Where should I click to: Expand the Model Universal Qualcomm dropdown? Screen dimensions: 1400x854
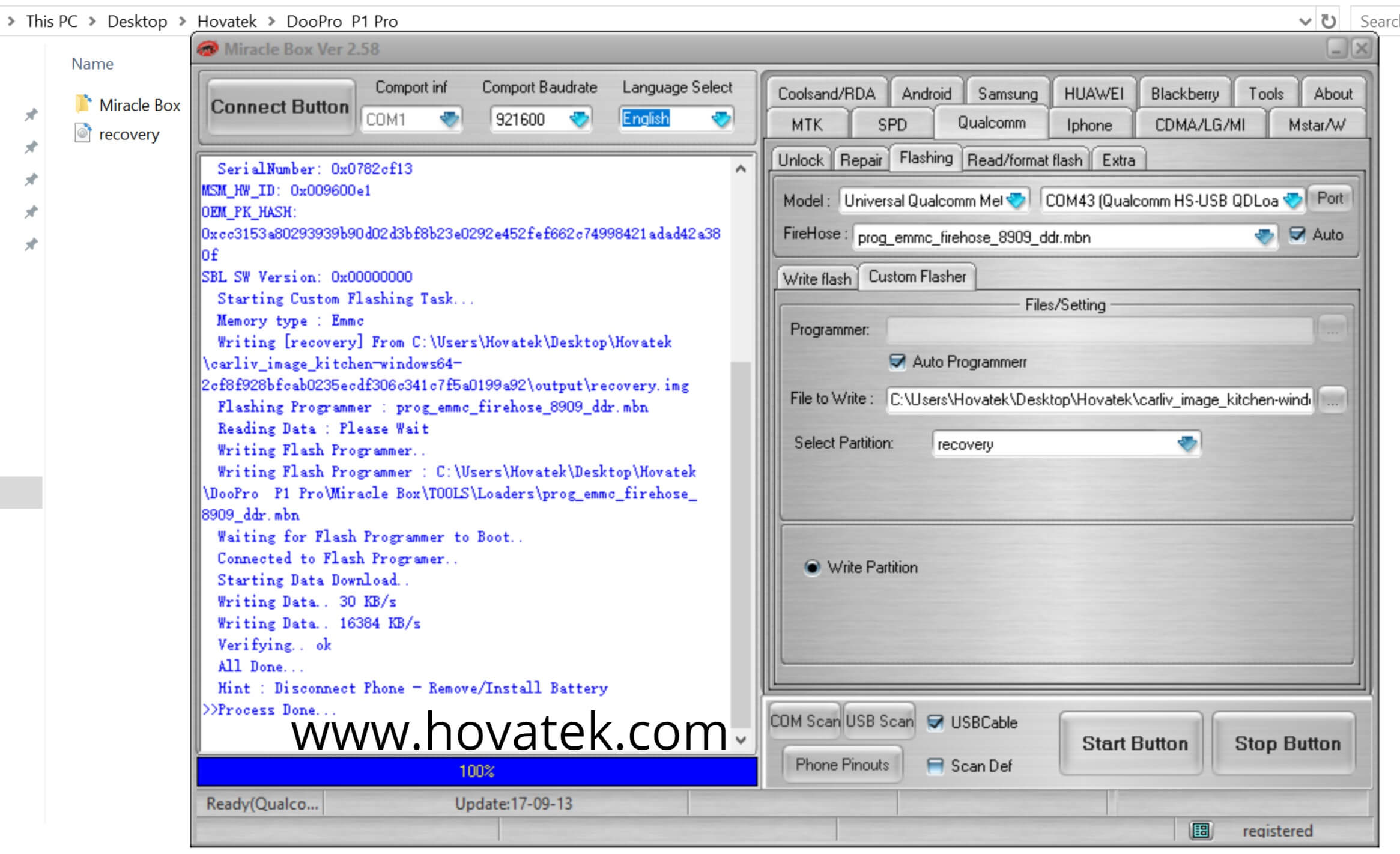click(x=1016, y=200)
